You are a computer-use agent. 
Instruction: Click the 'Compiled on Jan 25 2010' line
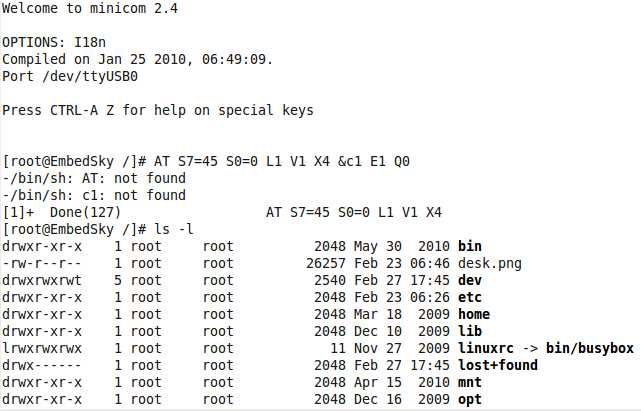tap(137, 59)
